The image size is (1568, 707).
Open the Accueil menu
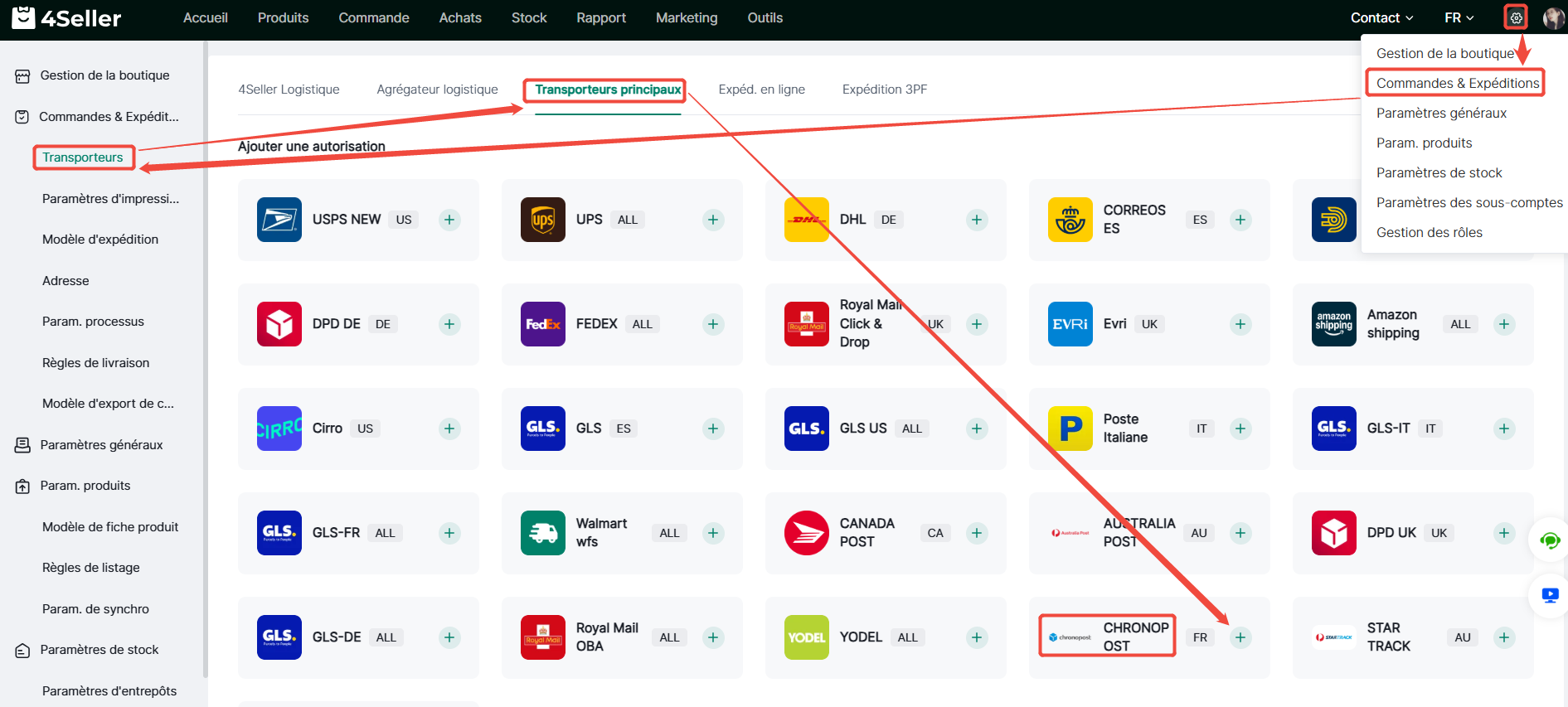[206, 17]
